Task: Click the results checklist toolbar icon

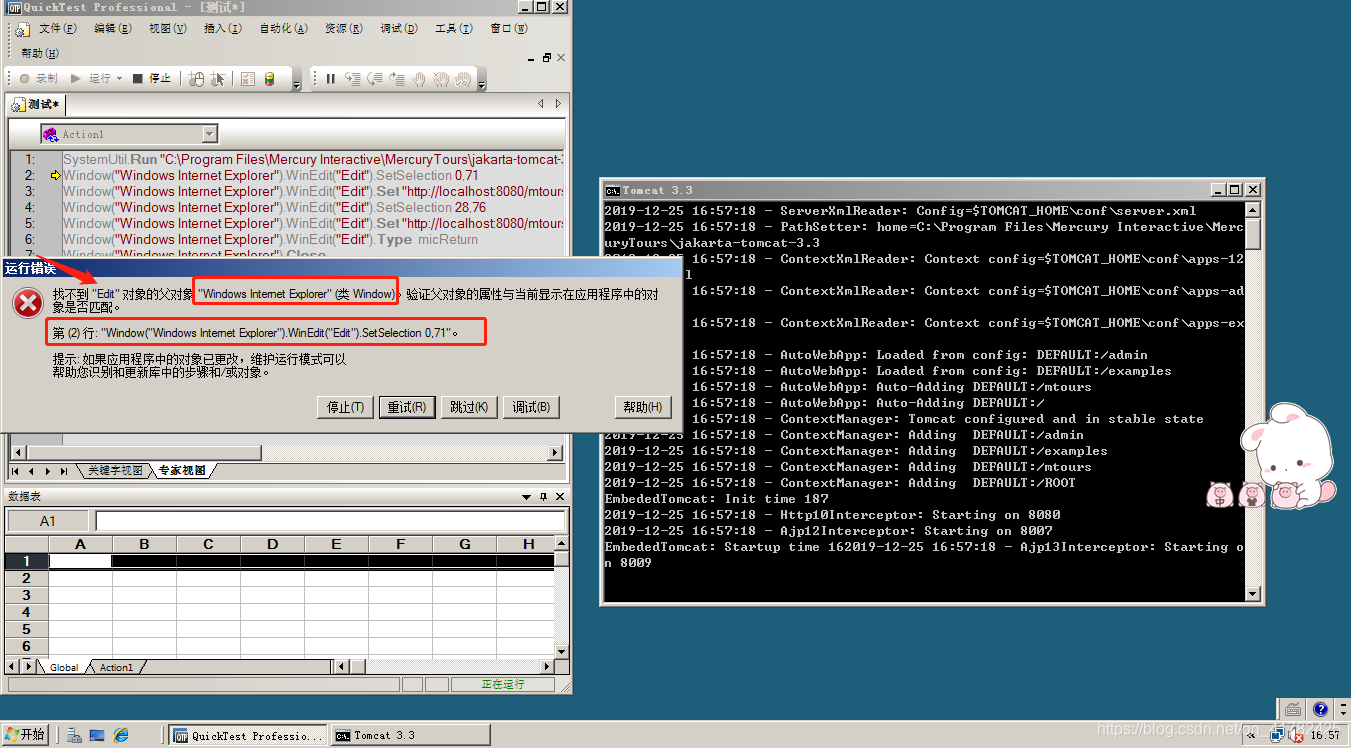Action: pyautogui.click(x=248, y=79)
